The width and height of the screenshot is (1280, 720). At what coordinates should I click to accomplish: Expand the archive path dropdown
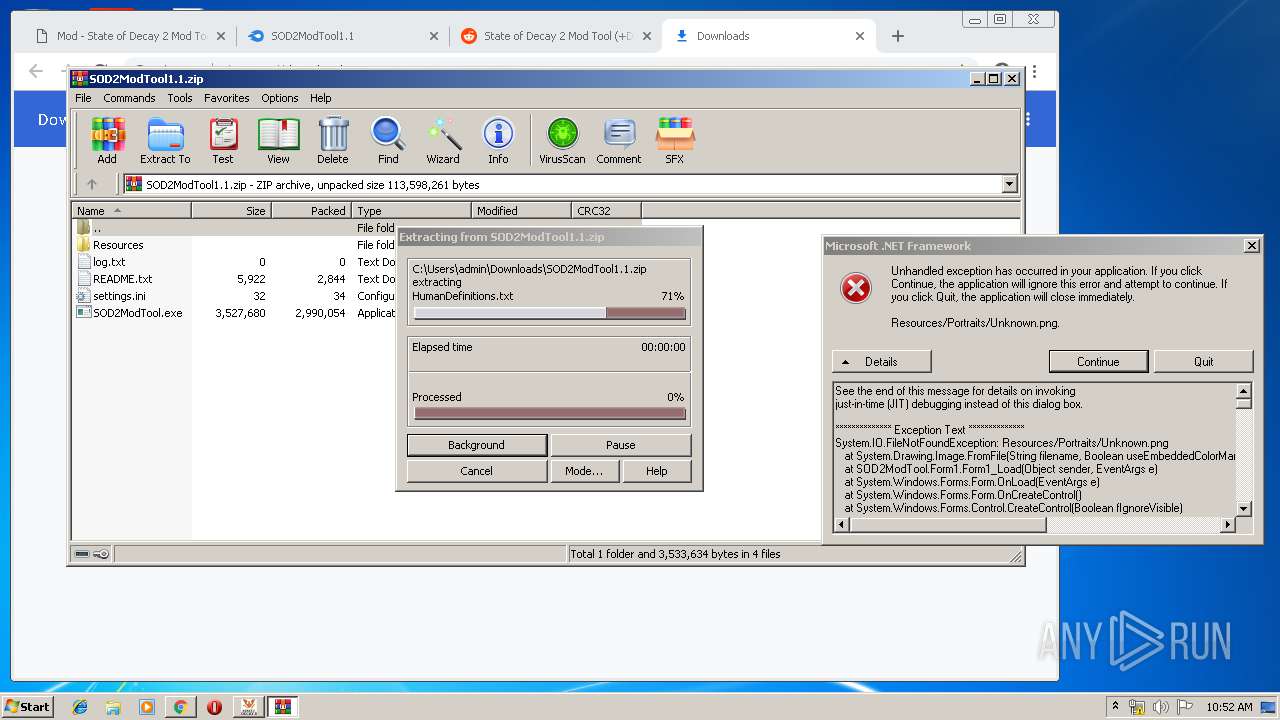click(1009, 184)
